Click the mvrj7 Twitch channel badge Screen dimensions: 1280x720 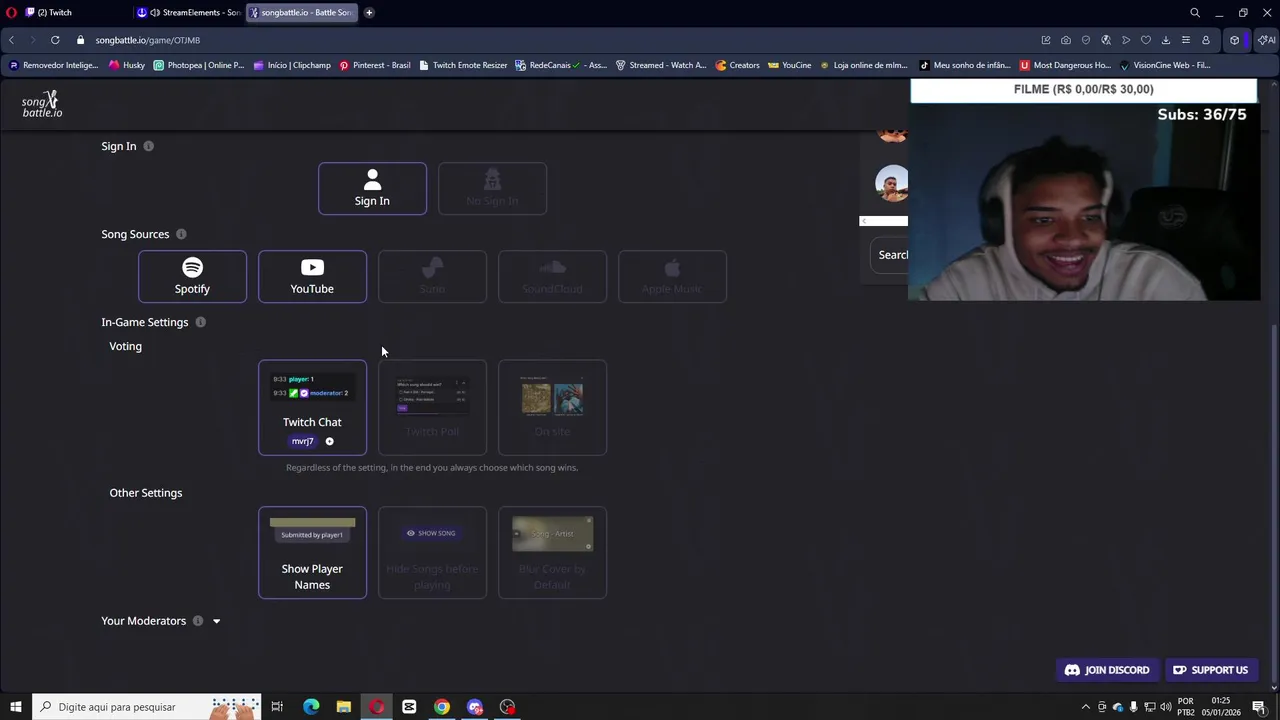pos(302,441)
